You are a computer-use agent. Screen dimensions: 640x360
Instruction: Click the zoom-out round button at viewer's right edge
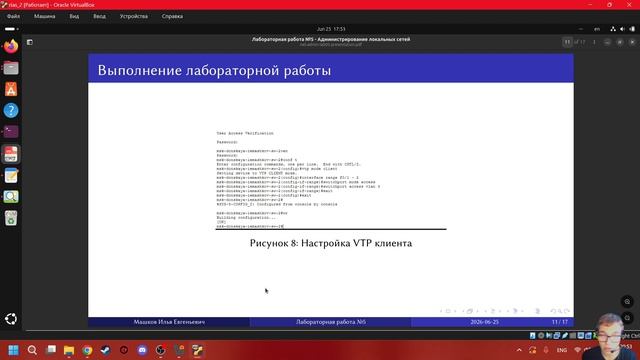(627, 318)
